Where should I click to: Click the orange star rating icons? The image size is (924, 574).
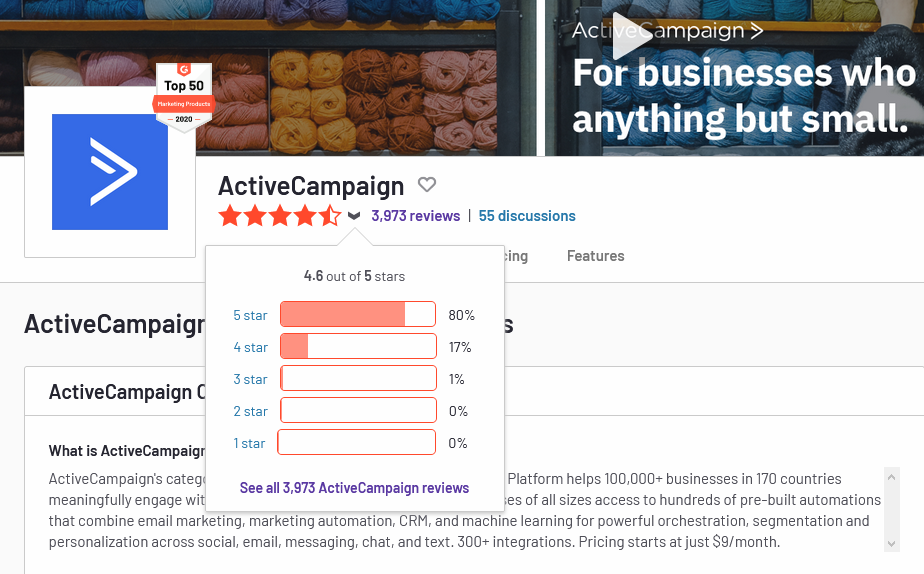coord(280,216)
